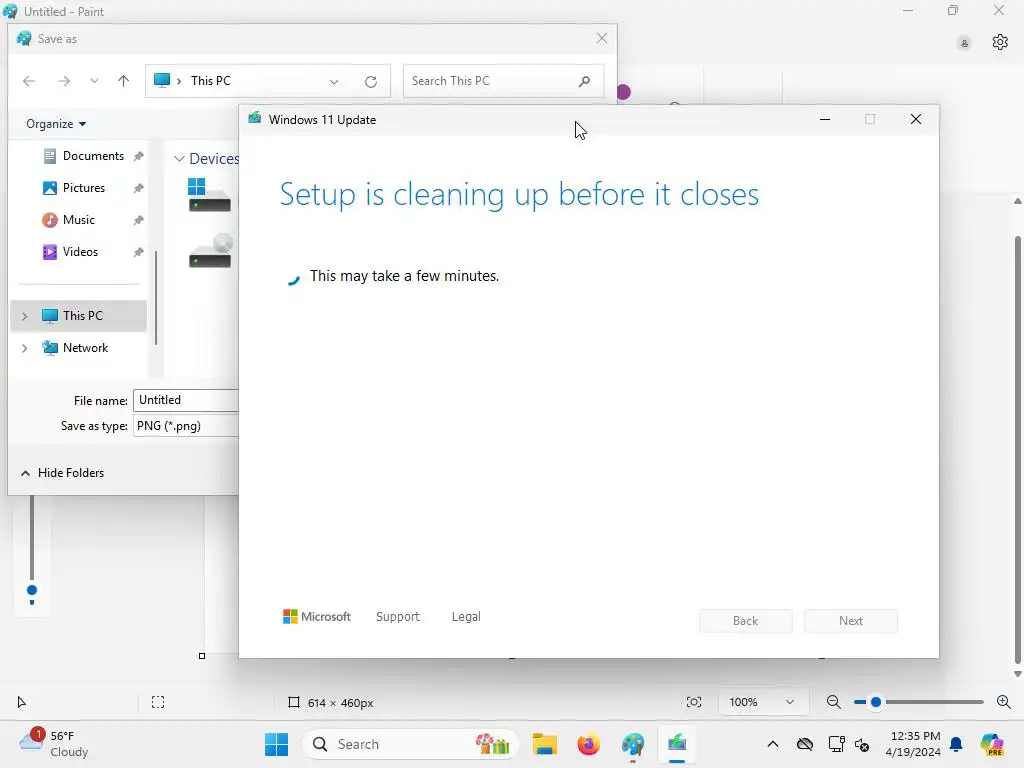Image resolution: width=1024 pixels, height=768 pixels.
Task: Open the Windows Start menu
Action: [x=276, y=744]
